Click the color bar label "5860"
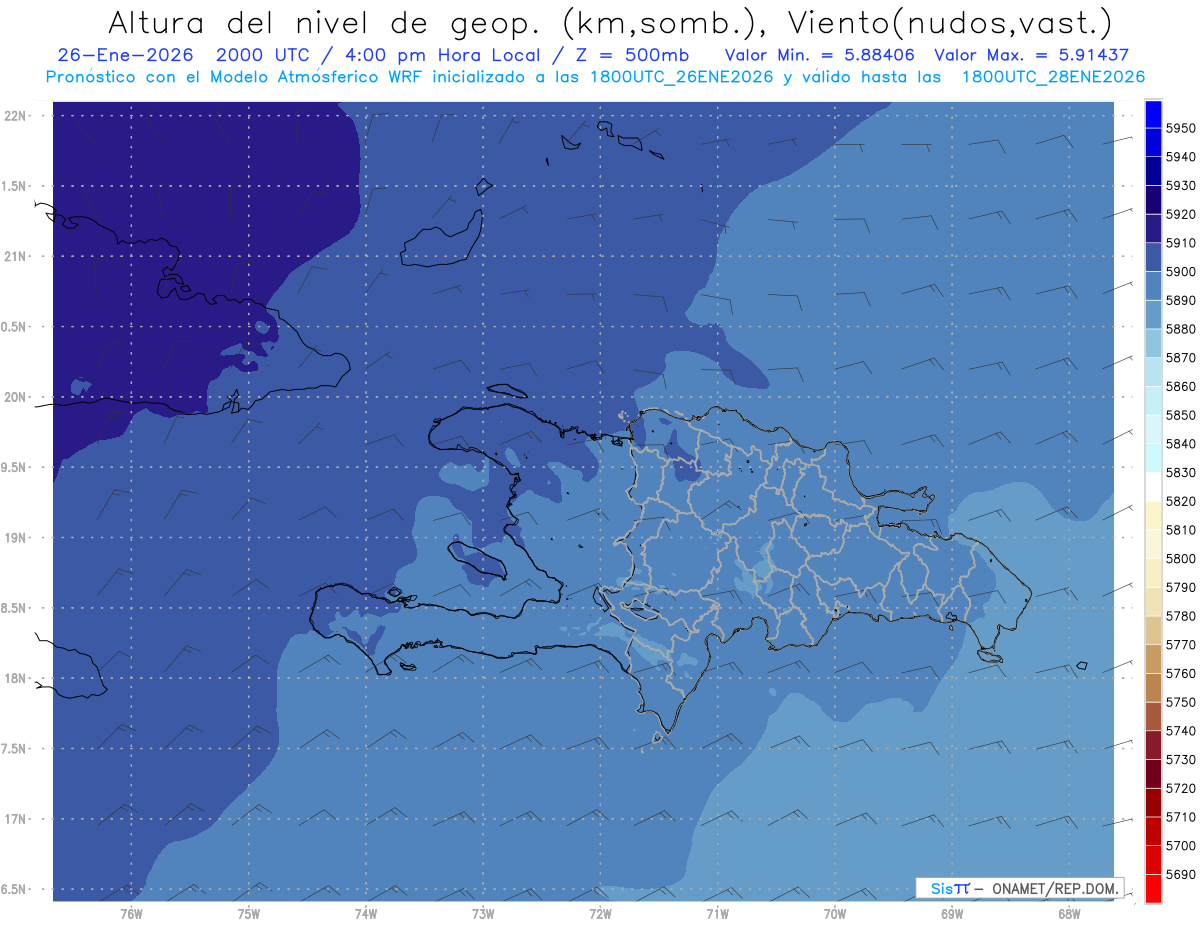Image resolution: width=1200 pixels, height=927 pixels. [1181, 386]
